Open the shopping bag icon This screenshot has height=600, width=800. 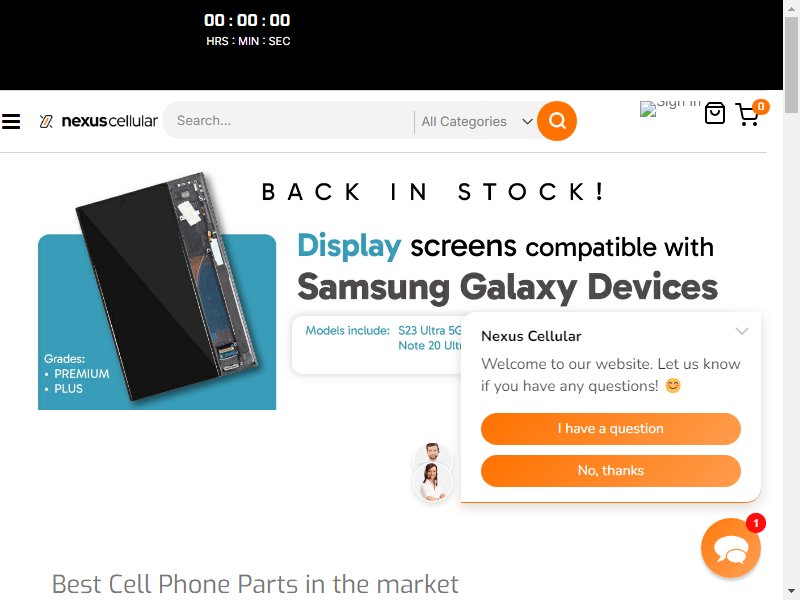point(714,113)
